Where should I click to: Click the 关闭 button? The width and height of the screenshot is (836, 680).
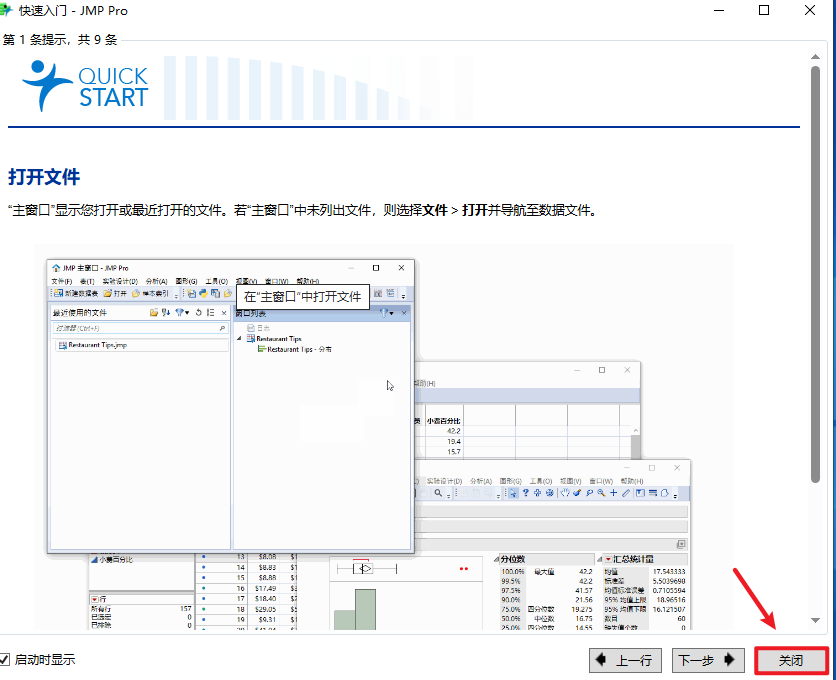coord(791,660)
